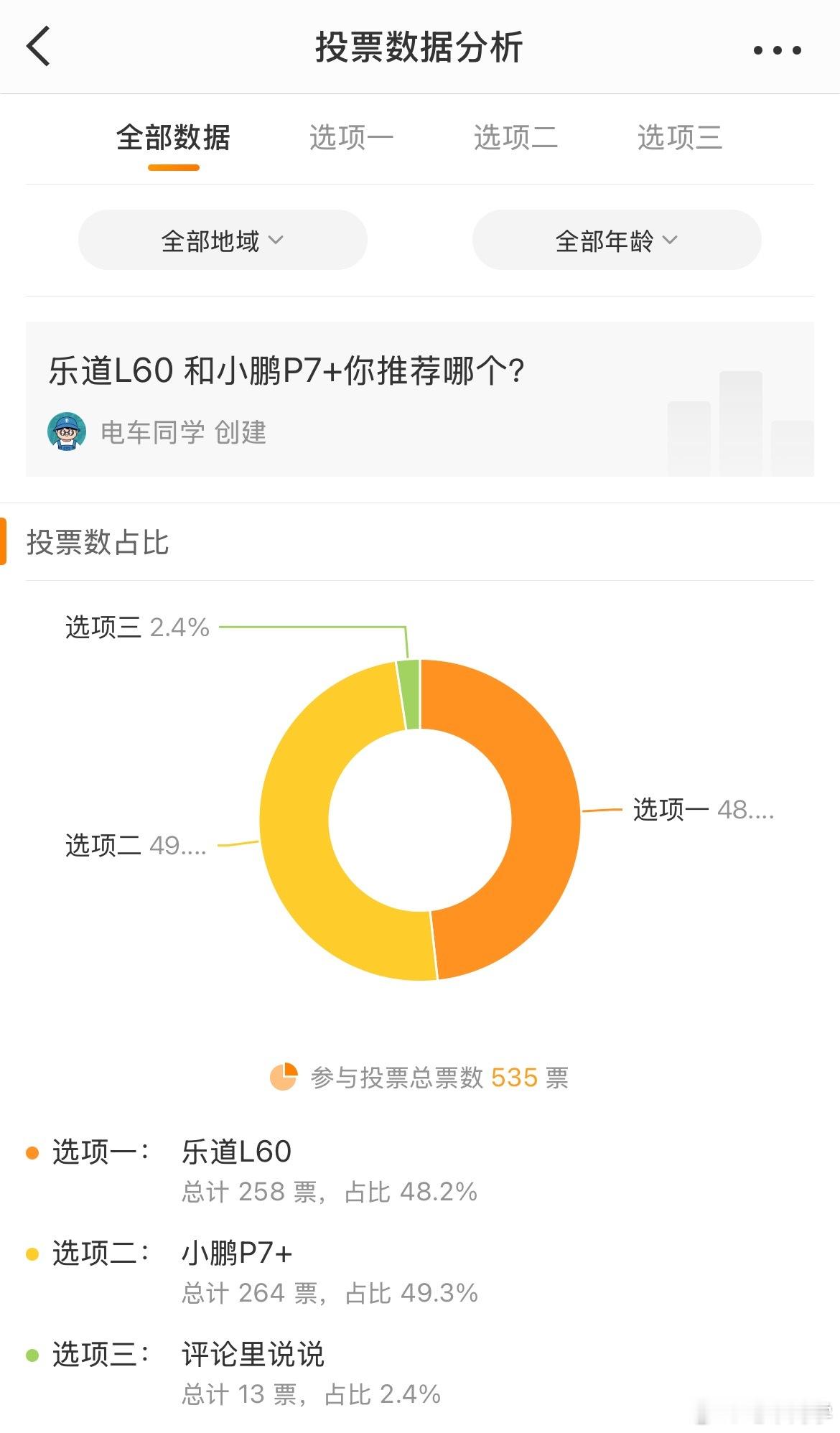
Task: Tap the orange dot beside 选项一
Action: tap(32, 1152)
